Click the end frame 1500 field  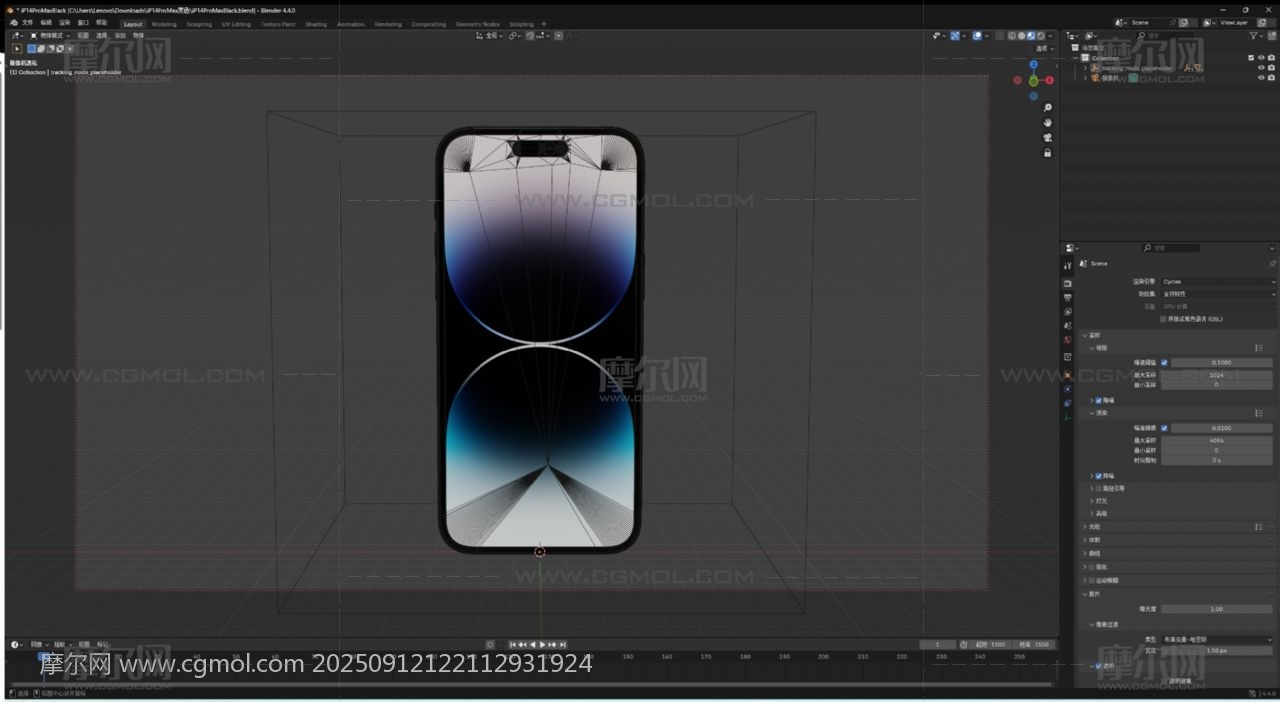pos(1034,645)
